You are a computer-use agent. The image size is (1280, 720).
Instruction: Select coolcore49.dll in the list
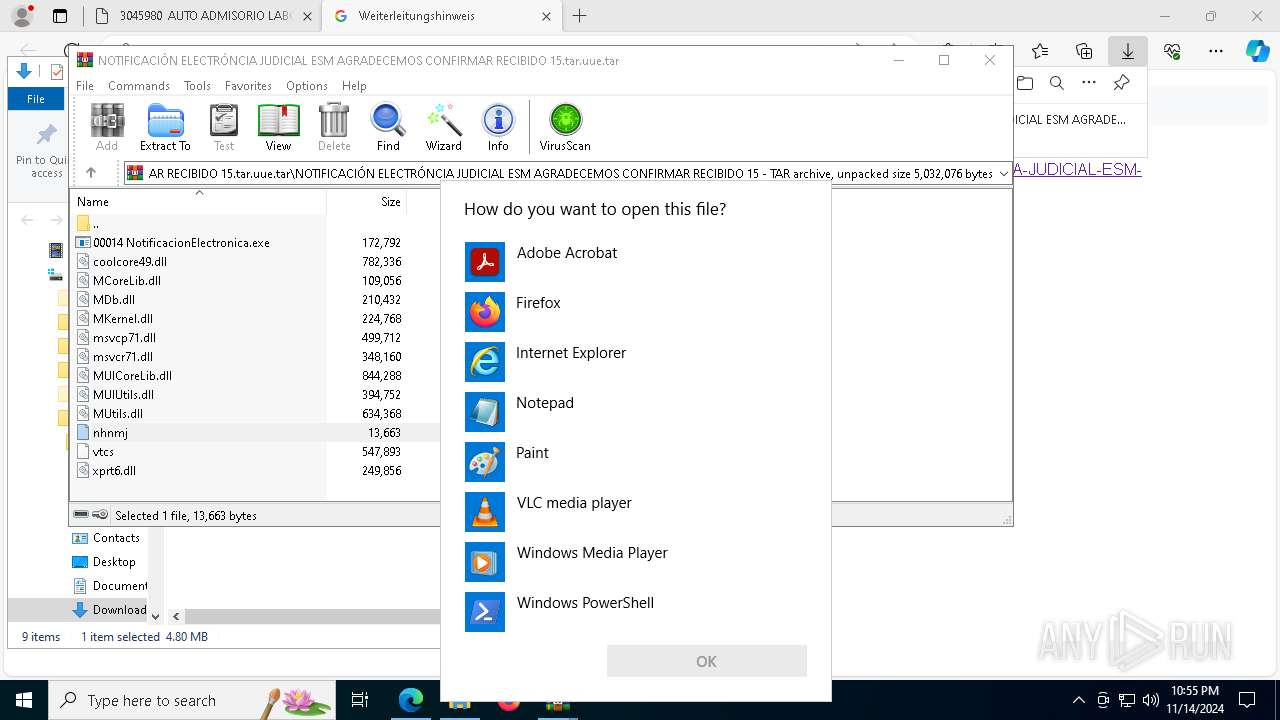[130, 261]
